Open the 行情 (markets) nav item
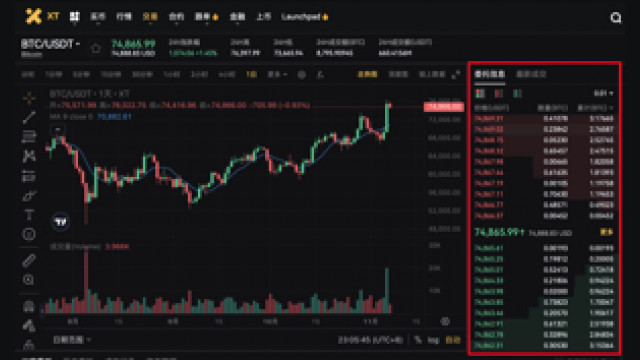The image size is (640, 360). point(124,17)
